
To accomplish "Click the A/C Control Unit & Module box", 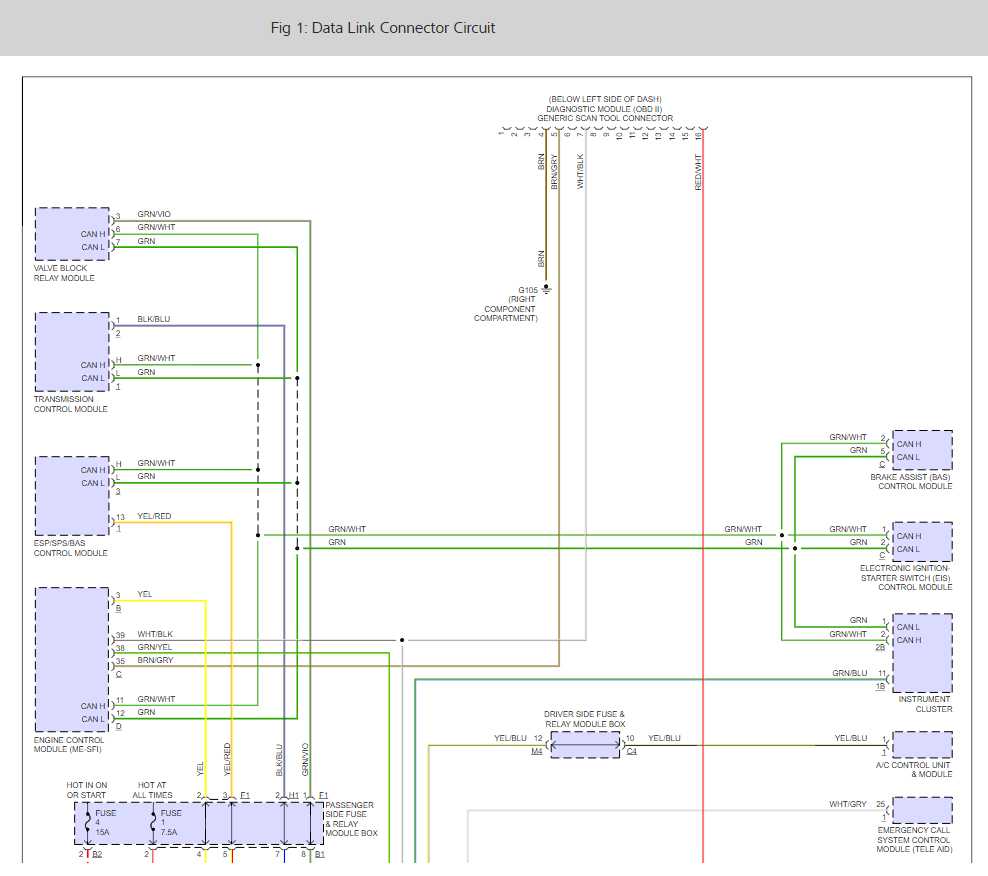I will [921, 744].
